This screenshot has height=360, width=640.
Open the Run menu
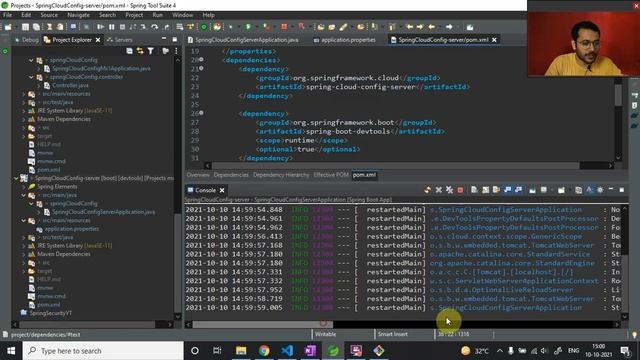pyautogui.click(x=158, y=15)
